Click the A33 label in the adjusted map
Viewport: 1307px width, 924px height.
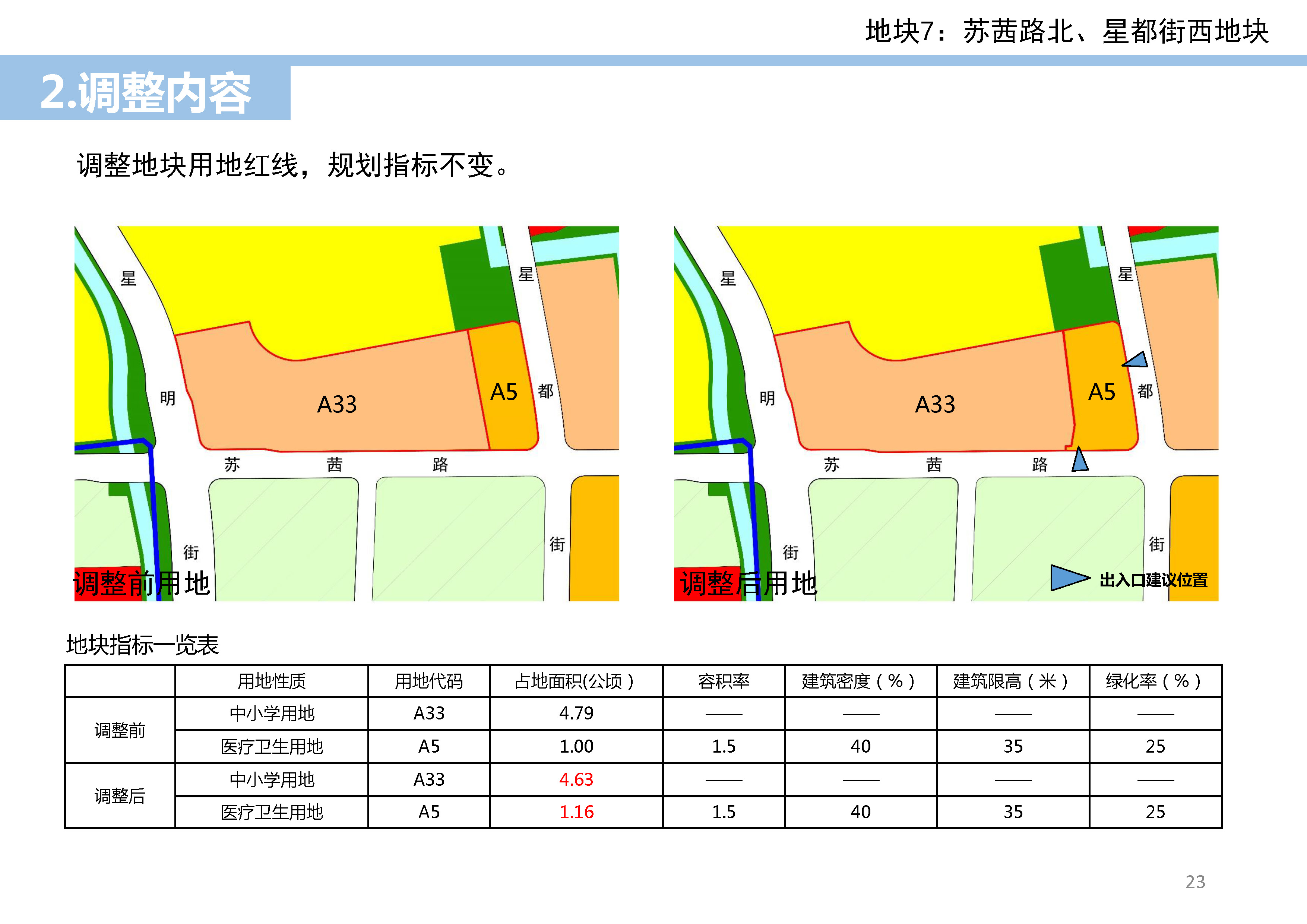tap(935, 404)
